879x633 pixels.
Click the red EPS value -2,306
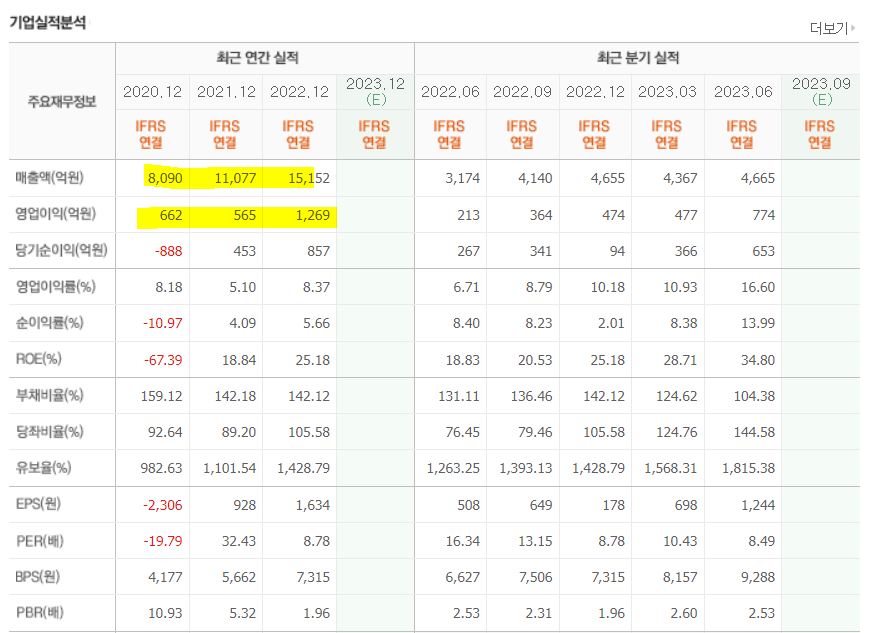163,505
